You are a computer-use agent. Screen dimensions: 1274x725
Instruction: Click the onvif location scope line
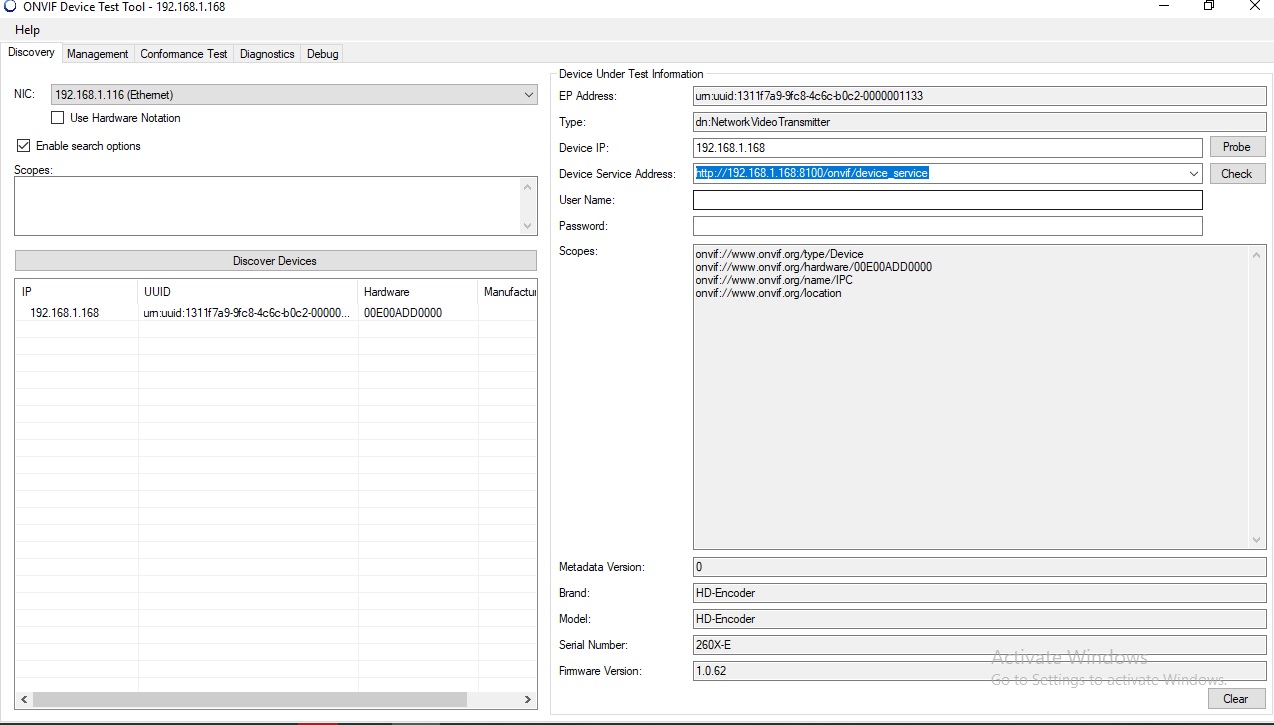click(x=768, y=293)
